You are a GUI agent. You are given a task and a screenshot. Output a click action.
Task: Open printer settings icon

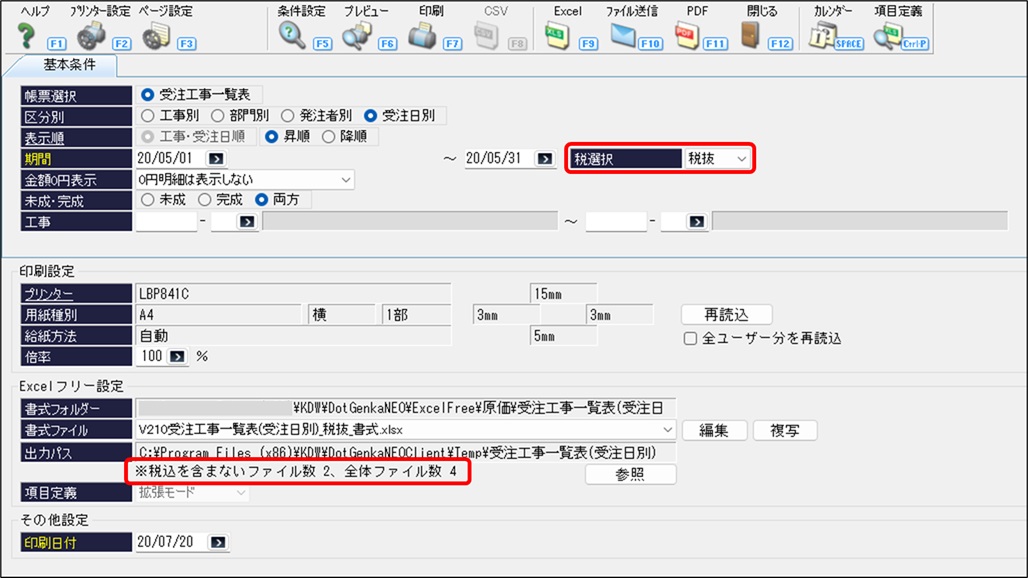90,36
